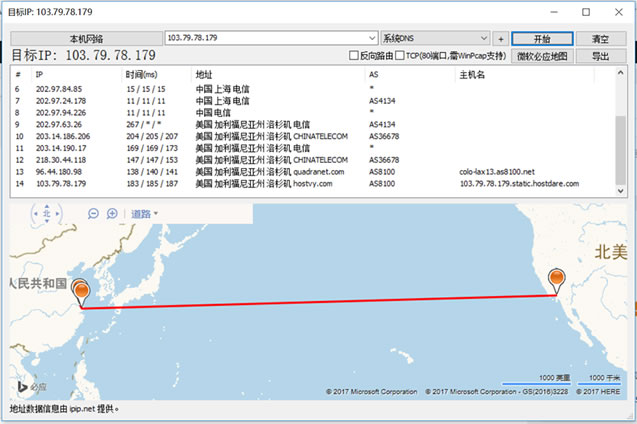Click the 导出 export button

click(601, 56)
